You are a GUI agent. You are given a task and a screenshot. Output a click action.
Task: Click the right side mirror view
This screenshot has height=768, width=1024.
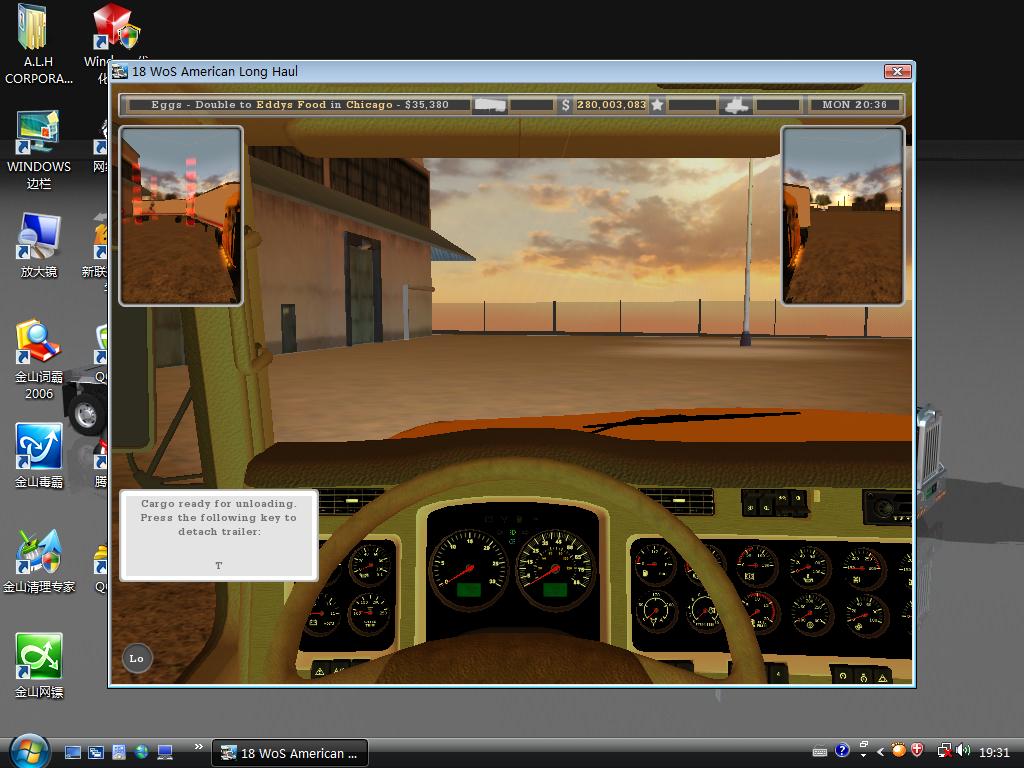point(843,216)
